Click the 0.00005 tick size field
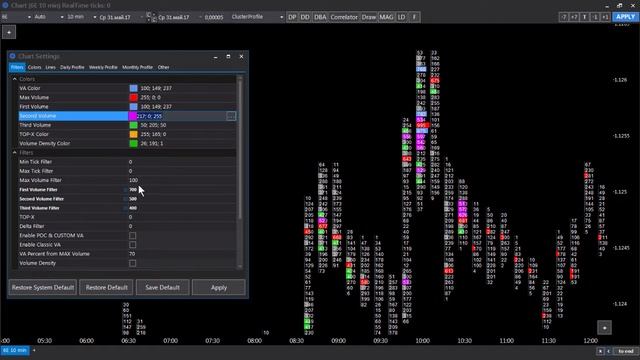This screenshot has width=640, height=360. click(x=214, y=17)
